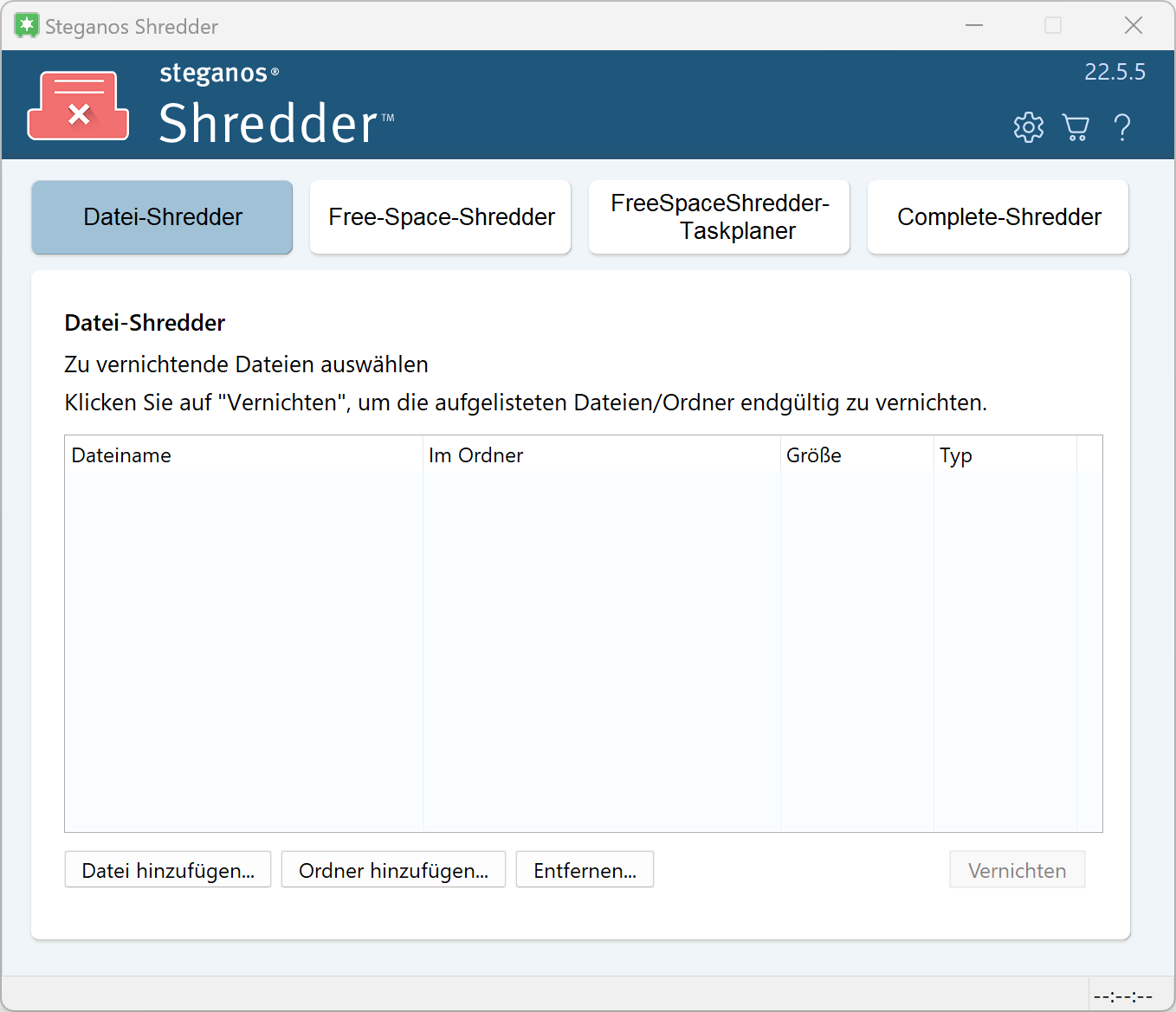This screenshot has width=1176, height=1012.
Task: Click the version number 22.5.5
Action: [x=1115, y=72]
